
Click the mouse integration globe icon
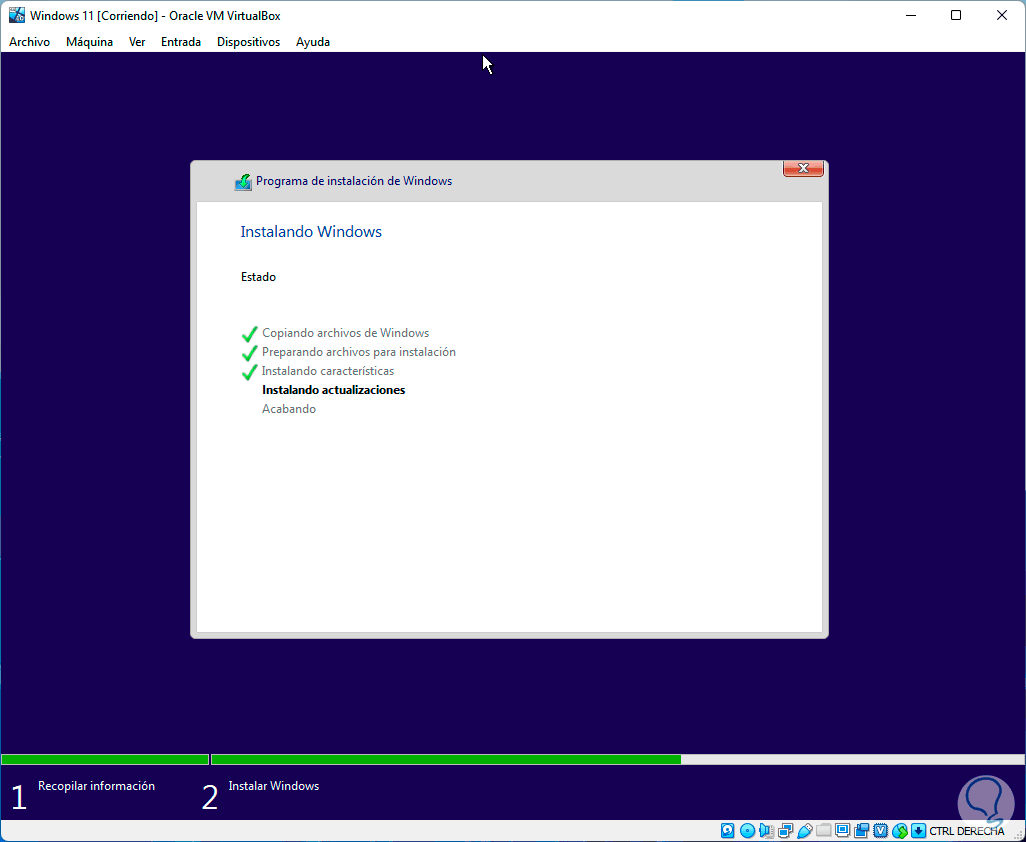[x=900, y=831]
